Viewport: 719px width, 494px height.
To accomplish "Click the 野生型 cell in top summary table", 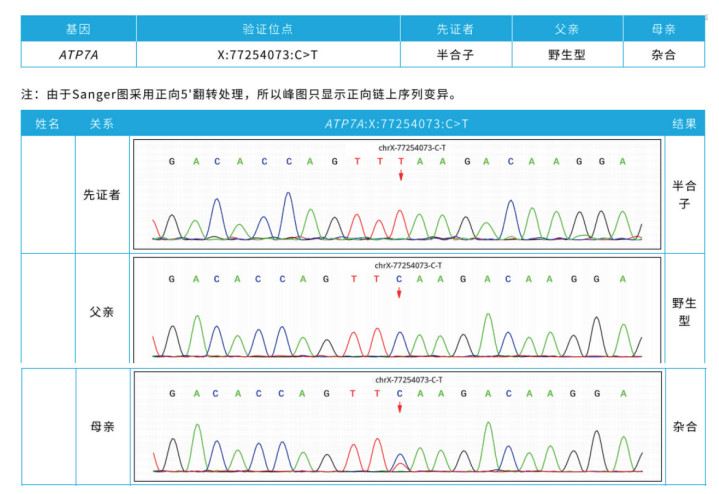I will 566,54.
